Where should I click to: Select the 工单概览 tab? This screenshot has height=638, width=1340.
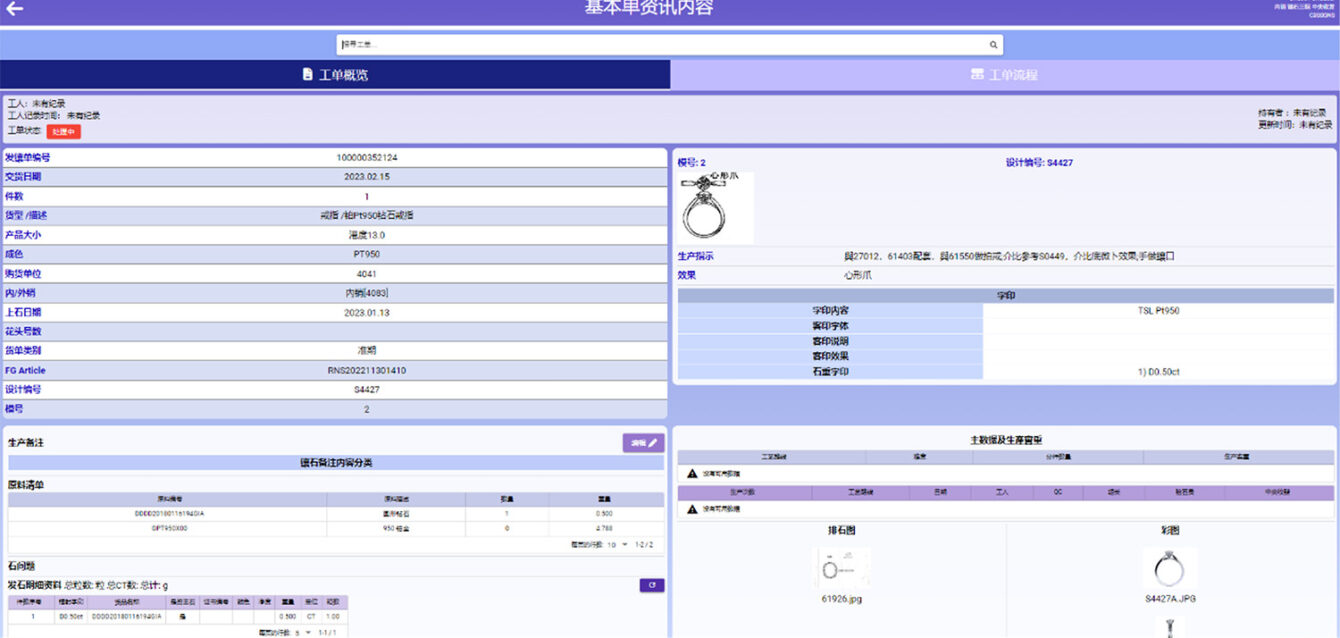(x=335, y=75)
